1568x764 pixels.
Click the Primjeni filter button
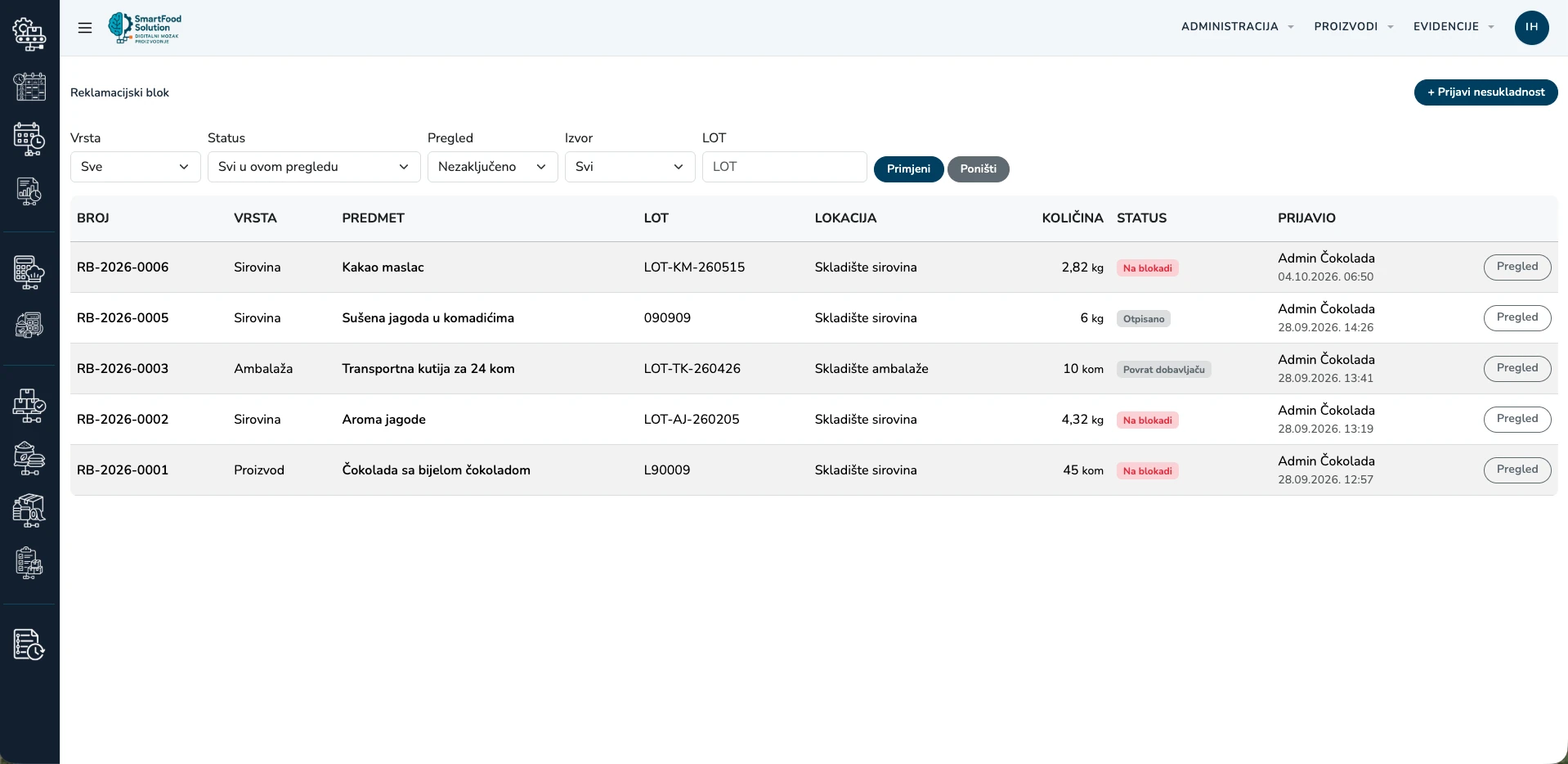909,169
